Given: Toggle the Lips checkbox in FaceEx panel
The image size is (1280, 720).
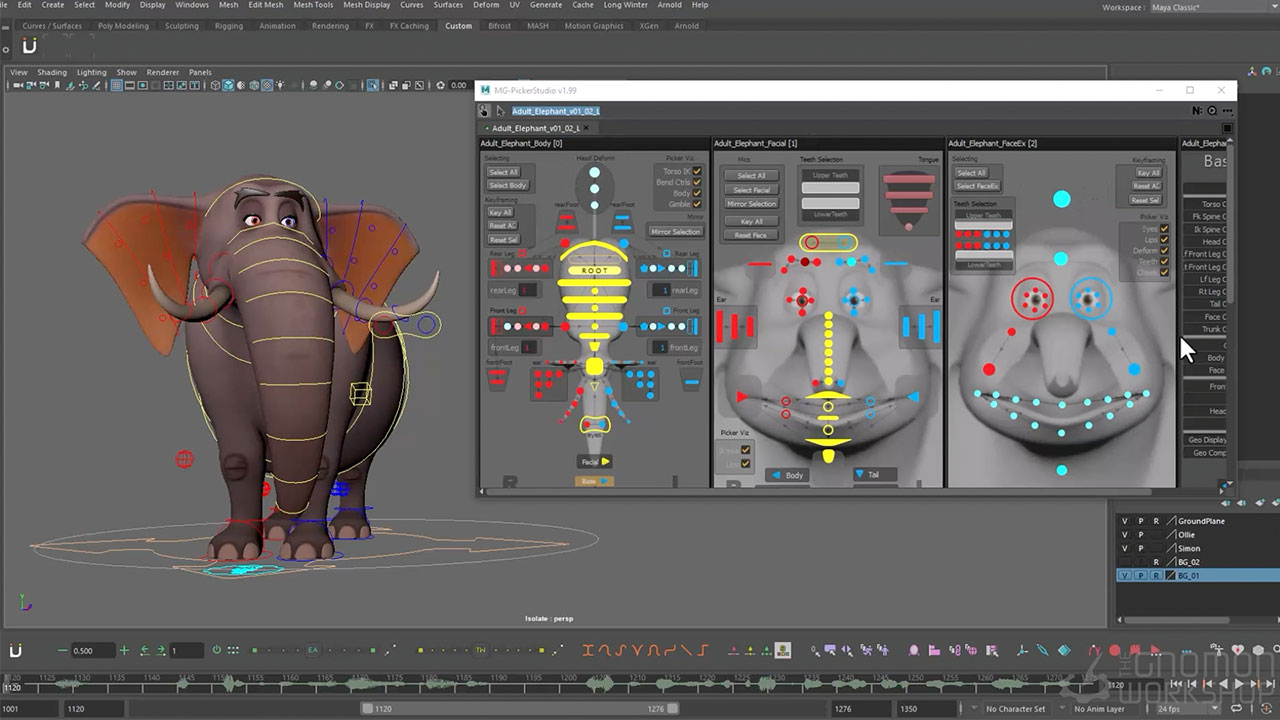Looking at the screenshot, I should click(1164, 240).
